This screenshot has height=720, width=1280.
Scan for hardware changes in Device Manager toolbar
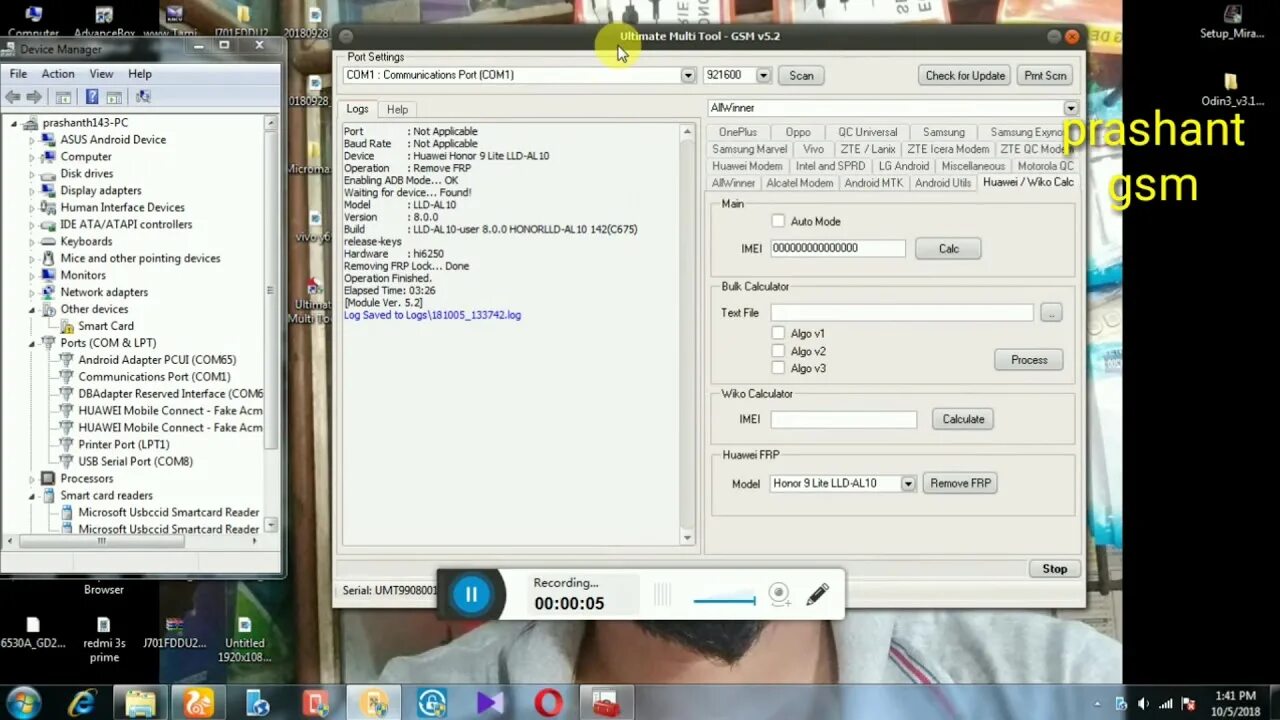pyautogui.click(x=143, y=97)
